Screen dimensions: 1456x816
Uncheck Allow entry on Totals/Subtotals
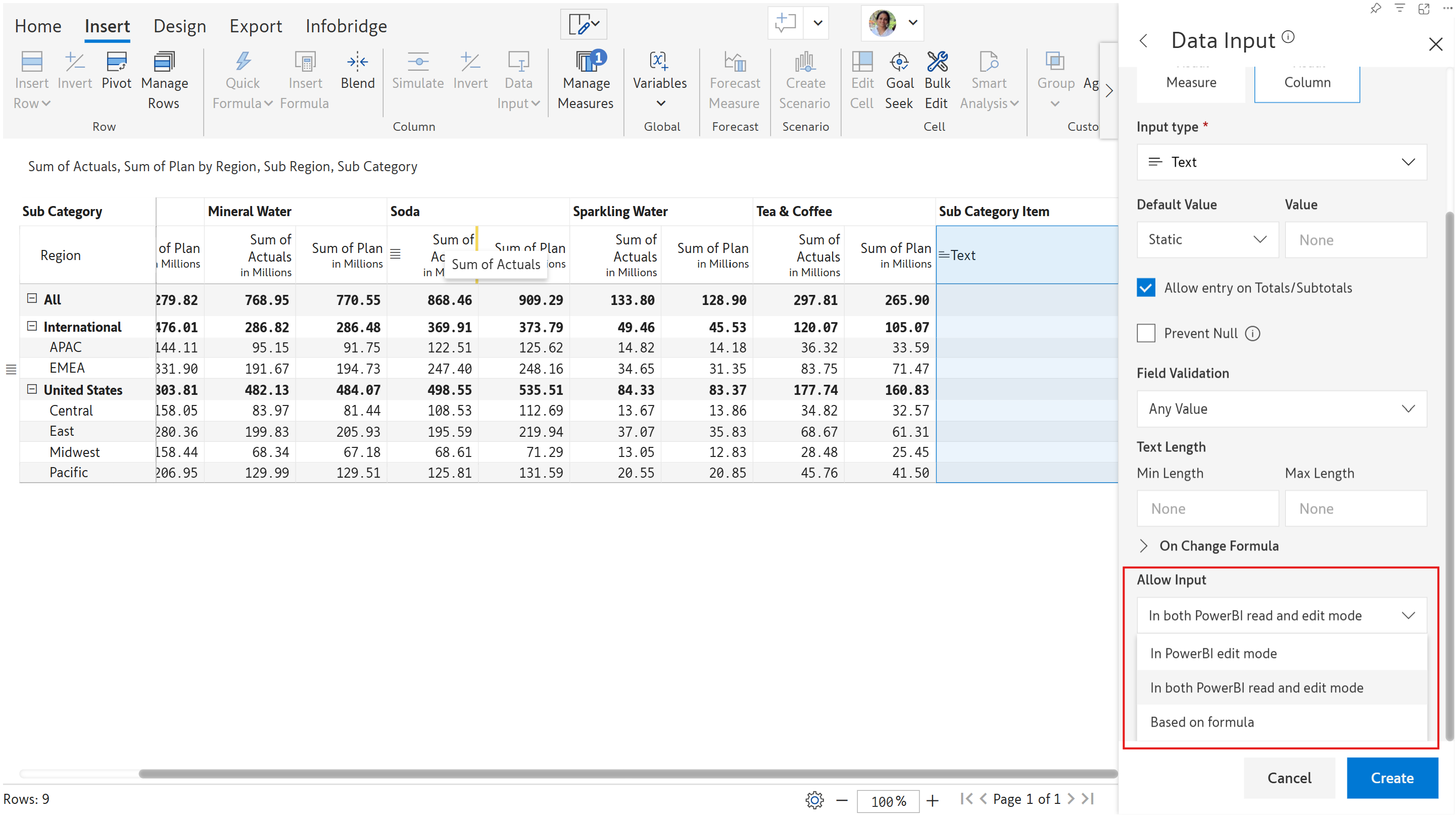[1146, 288]
